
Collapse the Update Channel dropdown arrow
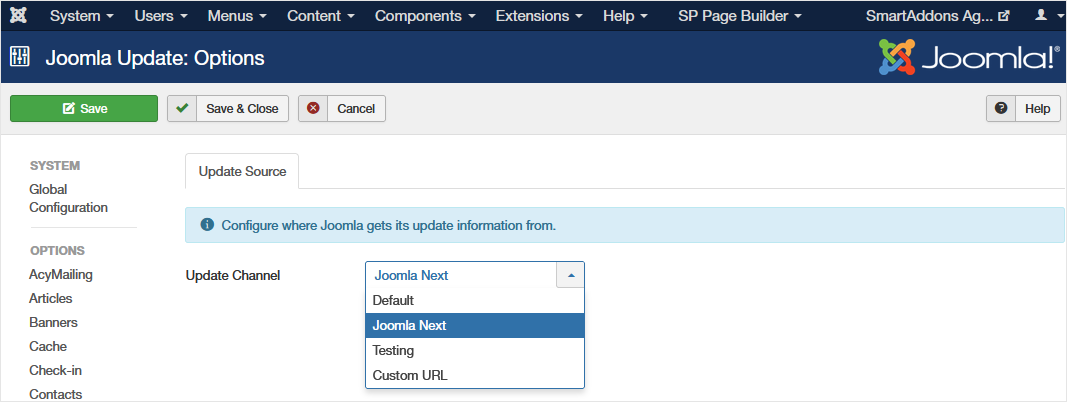[x=570, y=275]
